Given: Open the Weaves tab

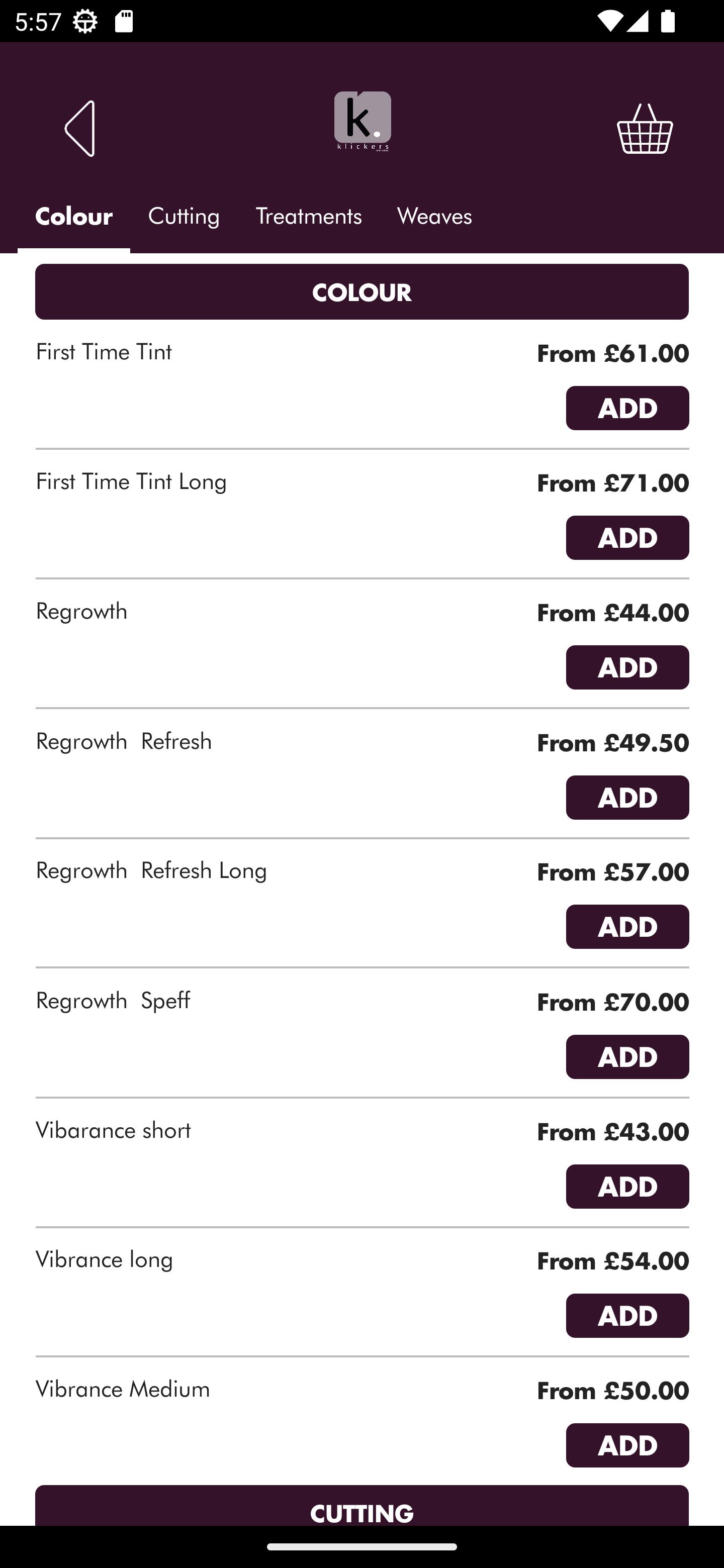Looking at the screenshot, I should [434, 217].
